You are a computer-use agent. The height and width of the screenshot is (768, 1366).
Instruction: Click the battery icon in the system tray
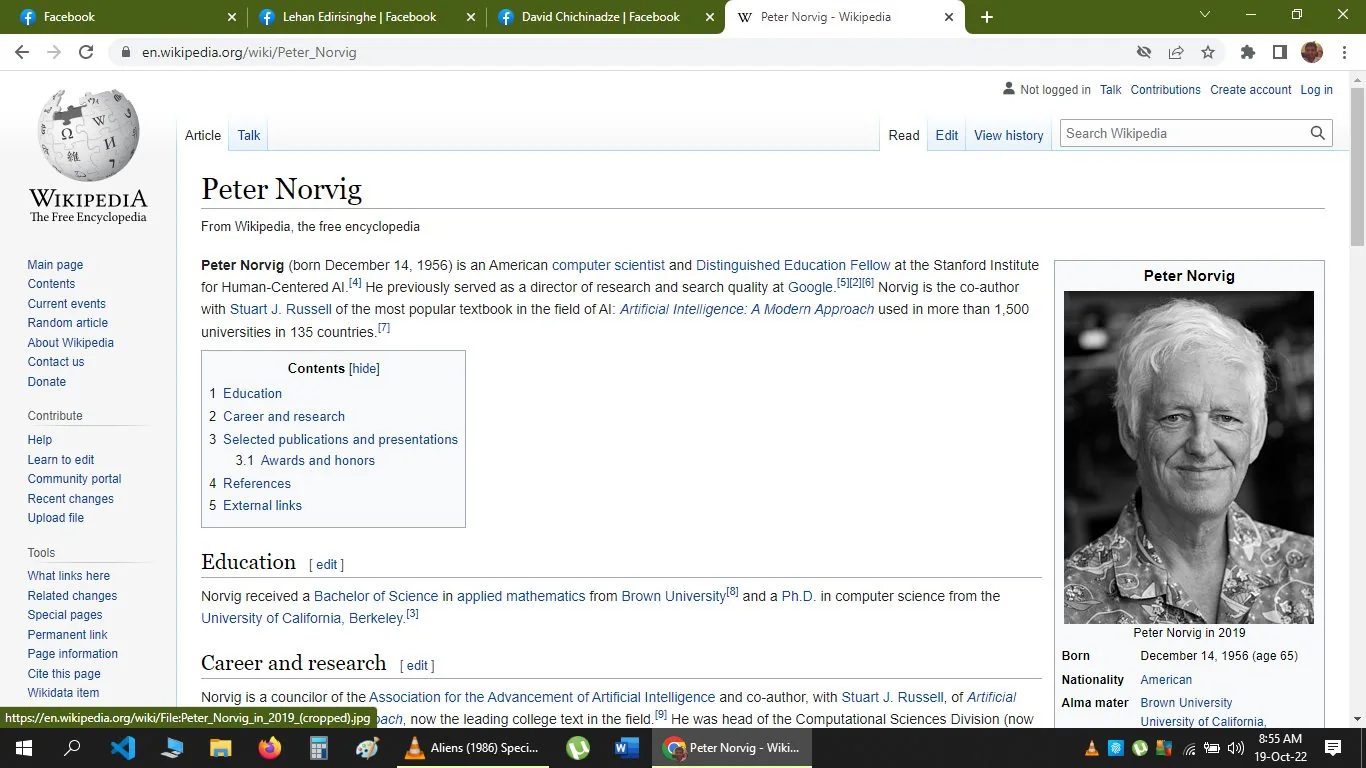(x=1212, y=748)
